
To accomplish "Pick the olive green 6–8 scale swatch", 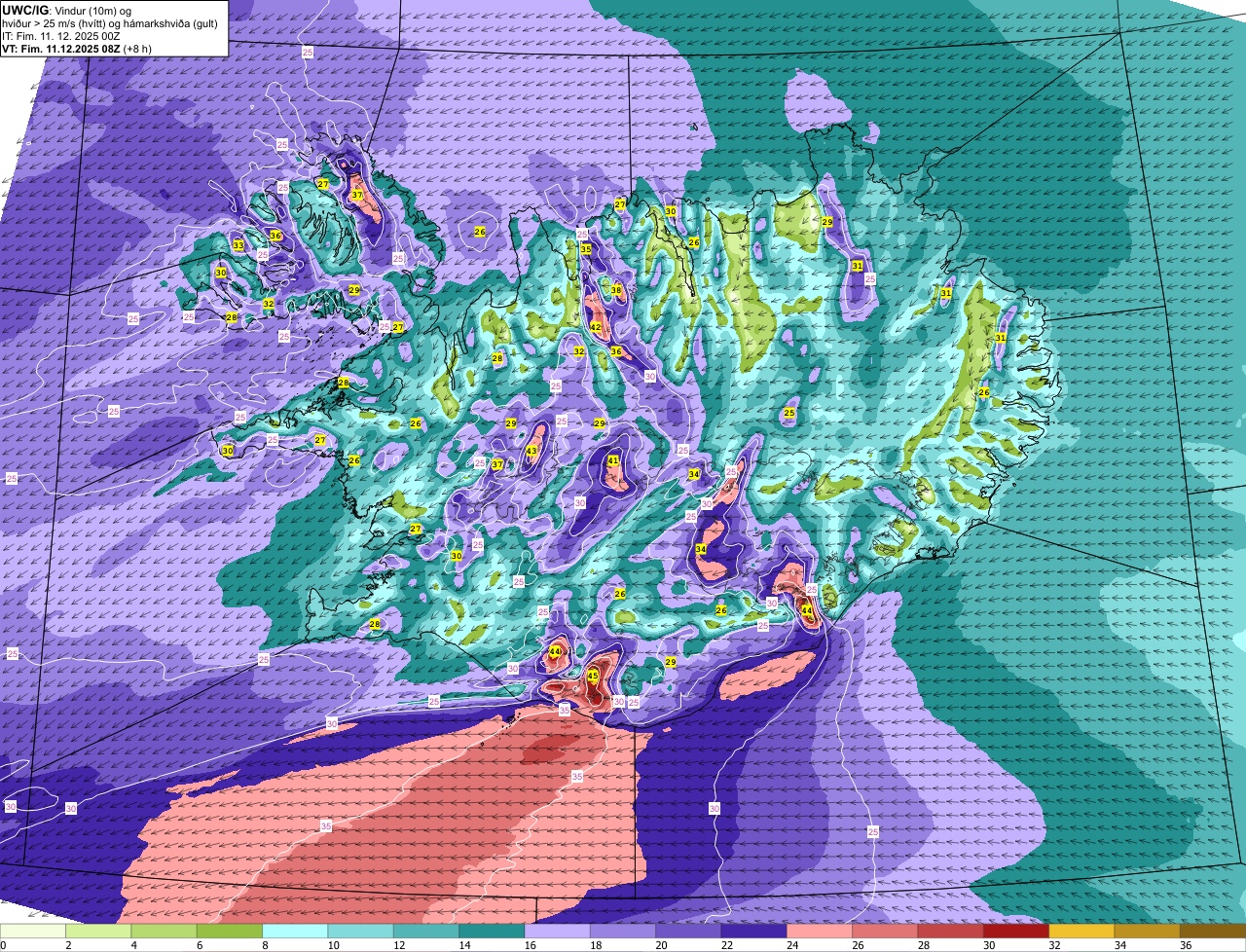I will (x=230, y=931).
